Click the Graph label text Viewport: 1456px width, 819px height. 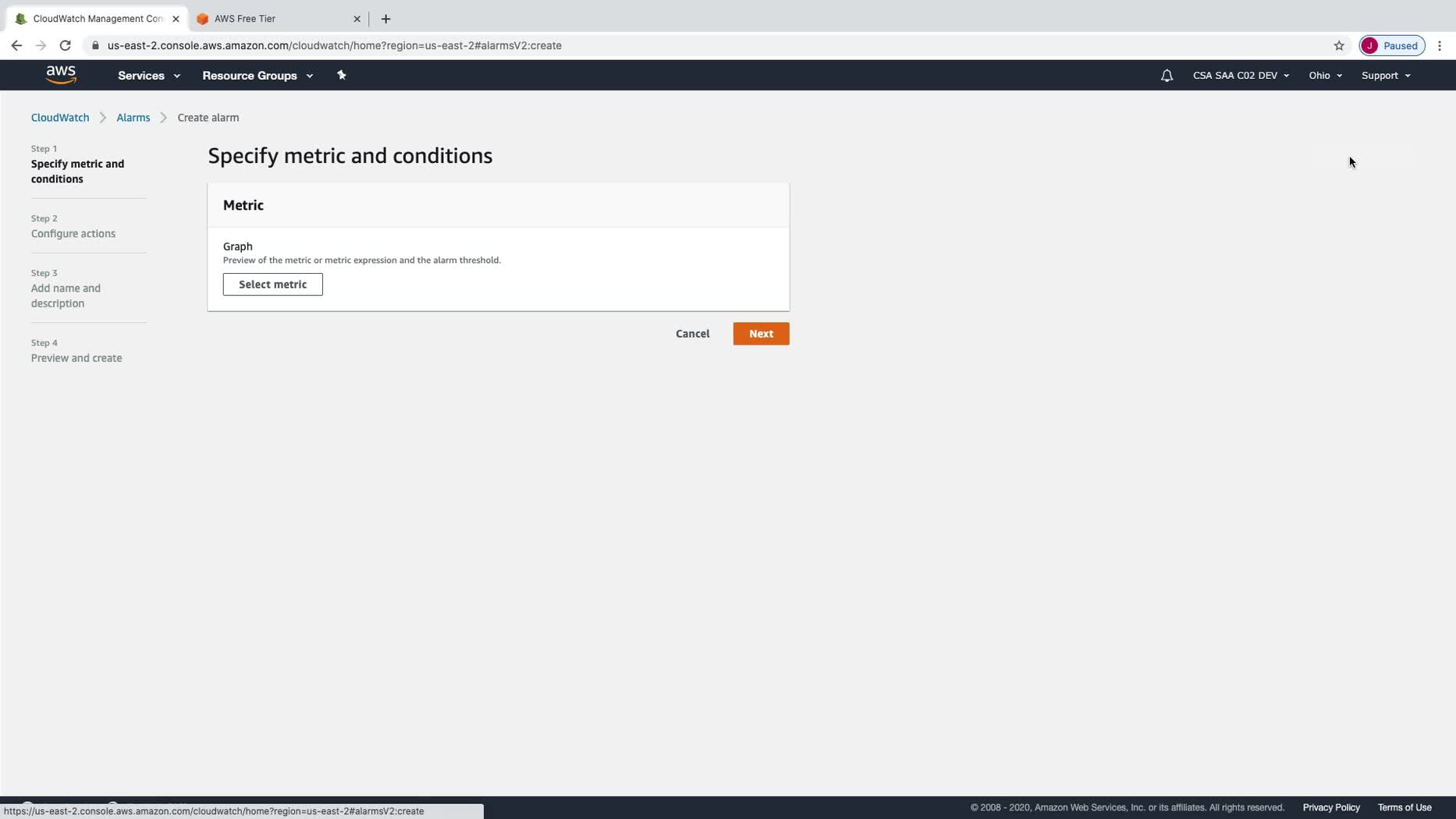pos(238,246)
